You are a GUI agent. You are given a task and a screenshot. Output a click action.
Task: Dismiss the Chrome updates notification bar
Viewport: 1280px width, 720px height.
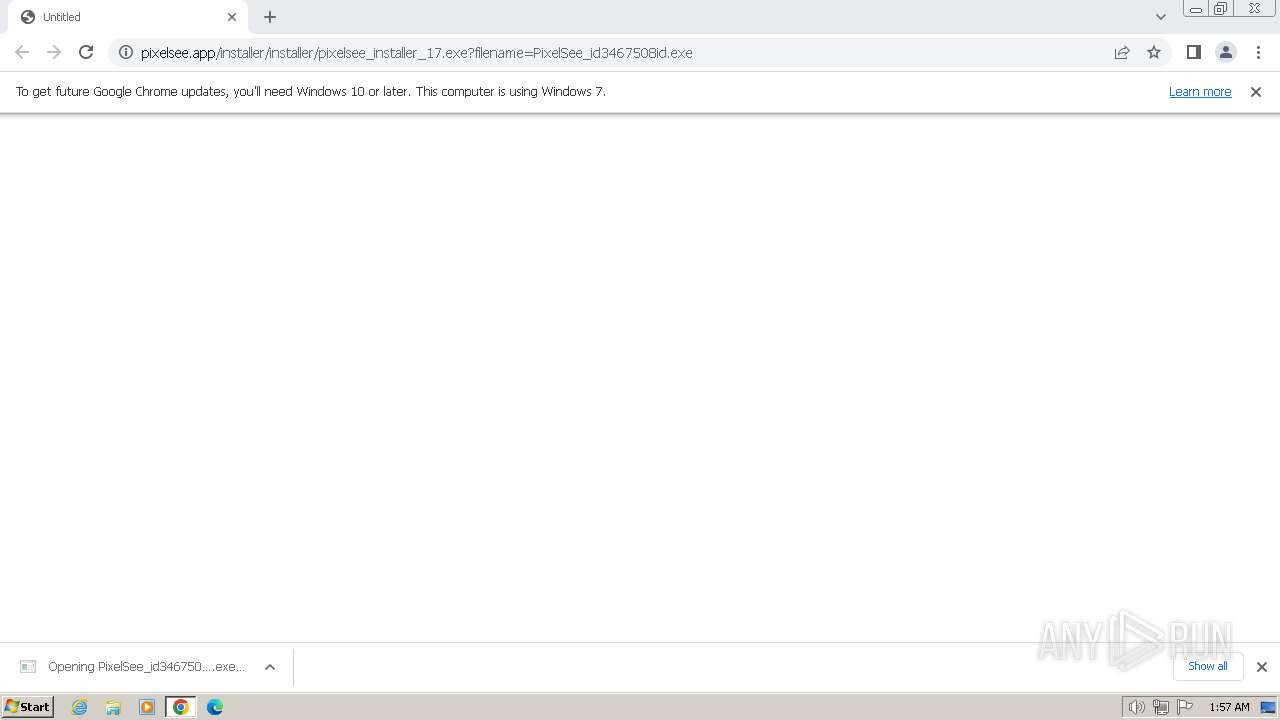tap(1256, 91)
